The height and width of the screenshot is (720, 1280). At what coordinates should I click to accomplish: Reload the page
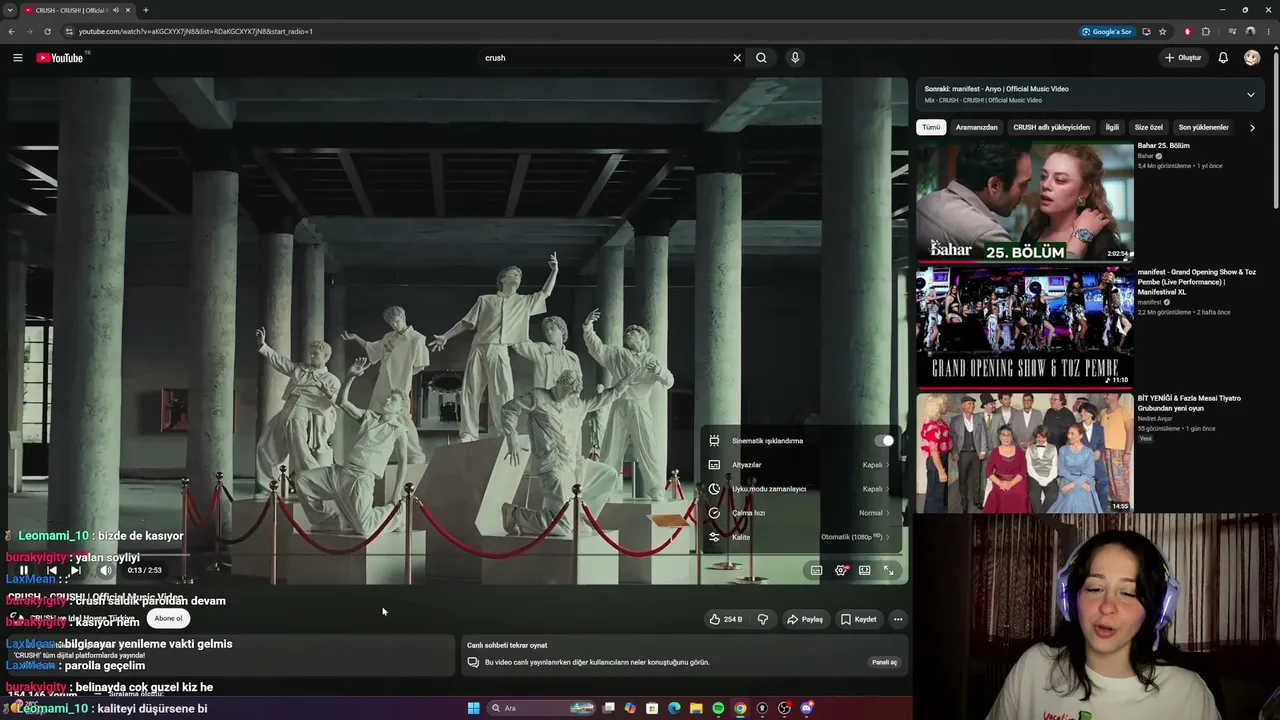tap(49, 31)
